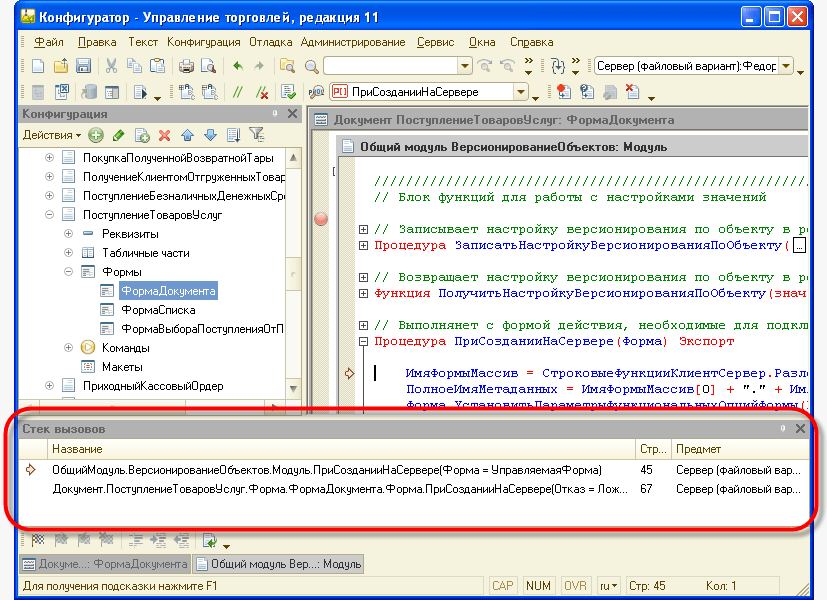Viewport: 827px width, 600px height.
Task: Click the Предмет column header
Action: point(740,449)
